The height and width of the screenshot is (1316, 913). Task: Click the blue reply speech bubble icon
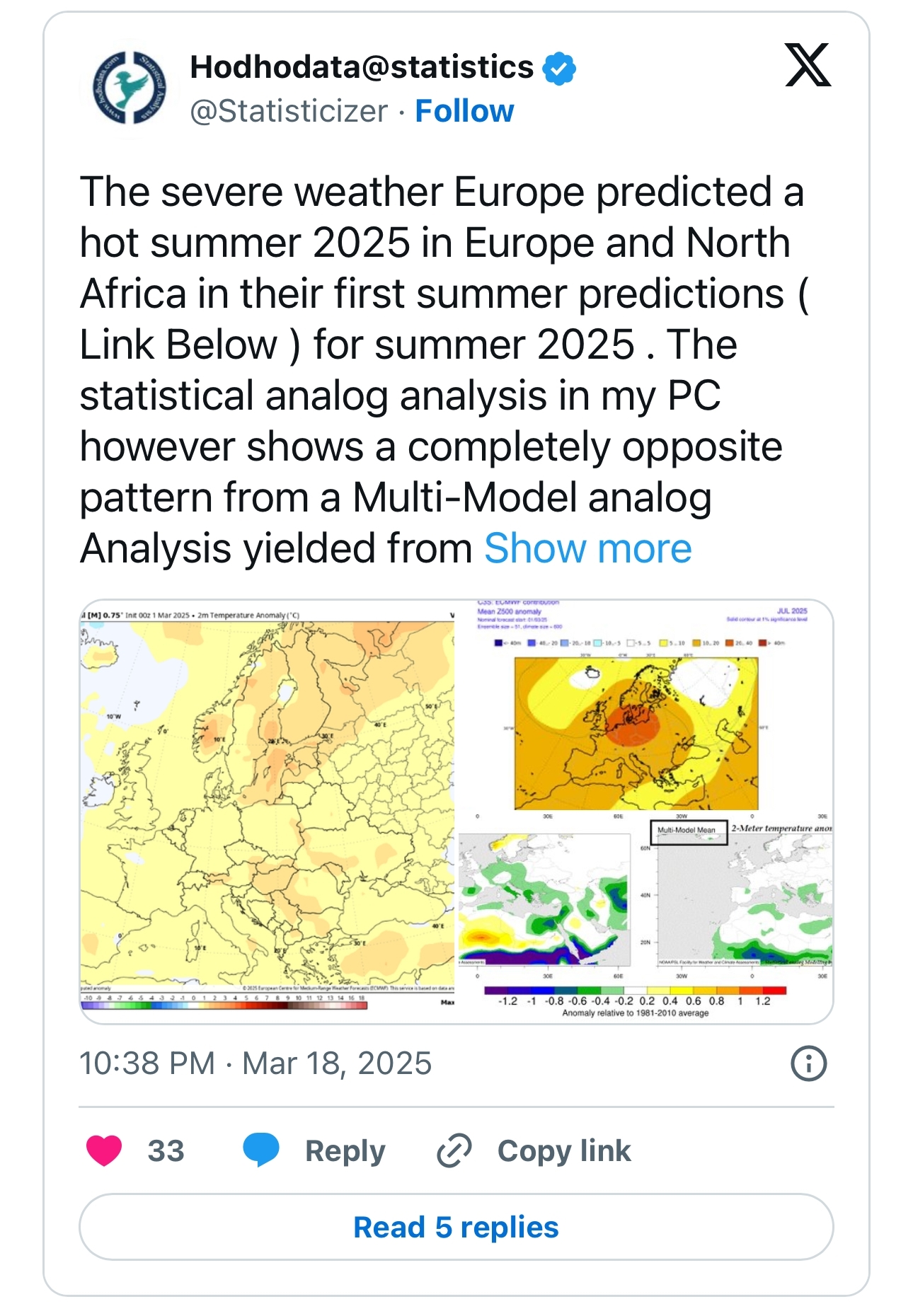pos(260,1150)
